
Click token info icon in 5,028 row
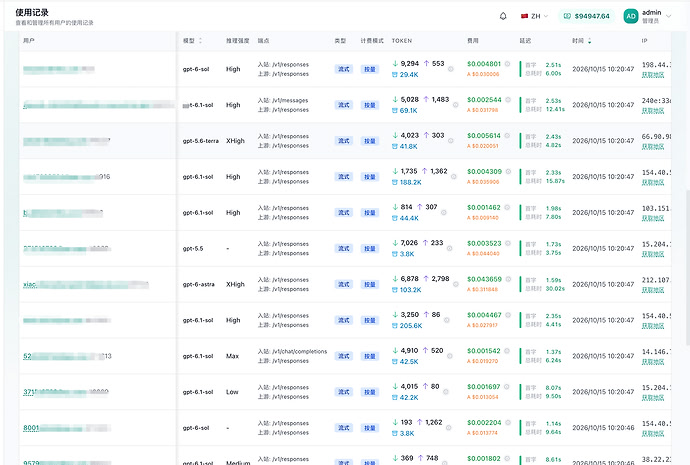coord(455,105)
